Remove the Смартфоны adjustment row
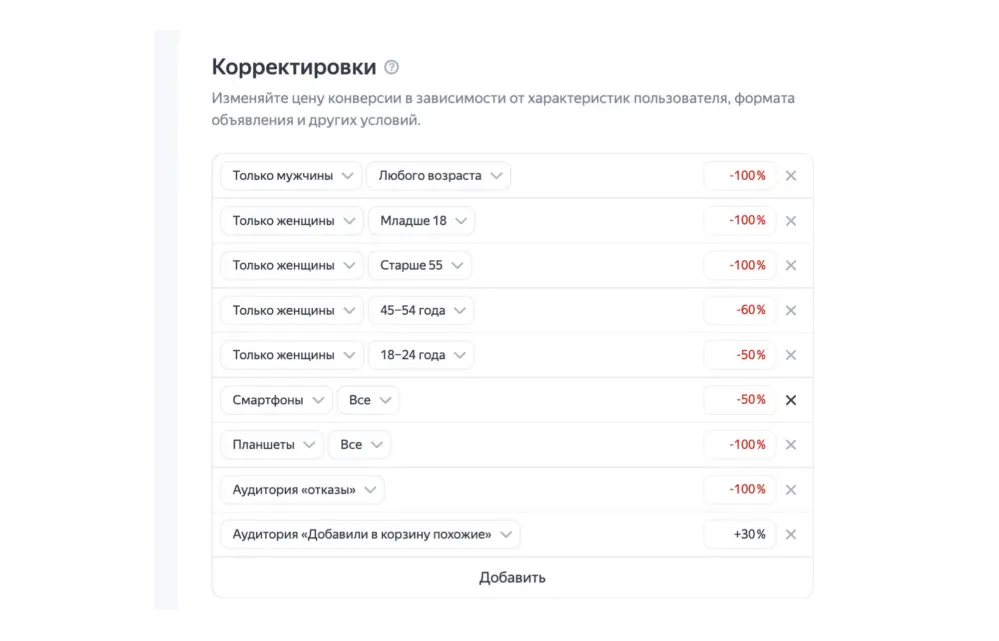This screenshot has width=999, height=641. 791,400
